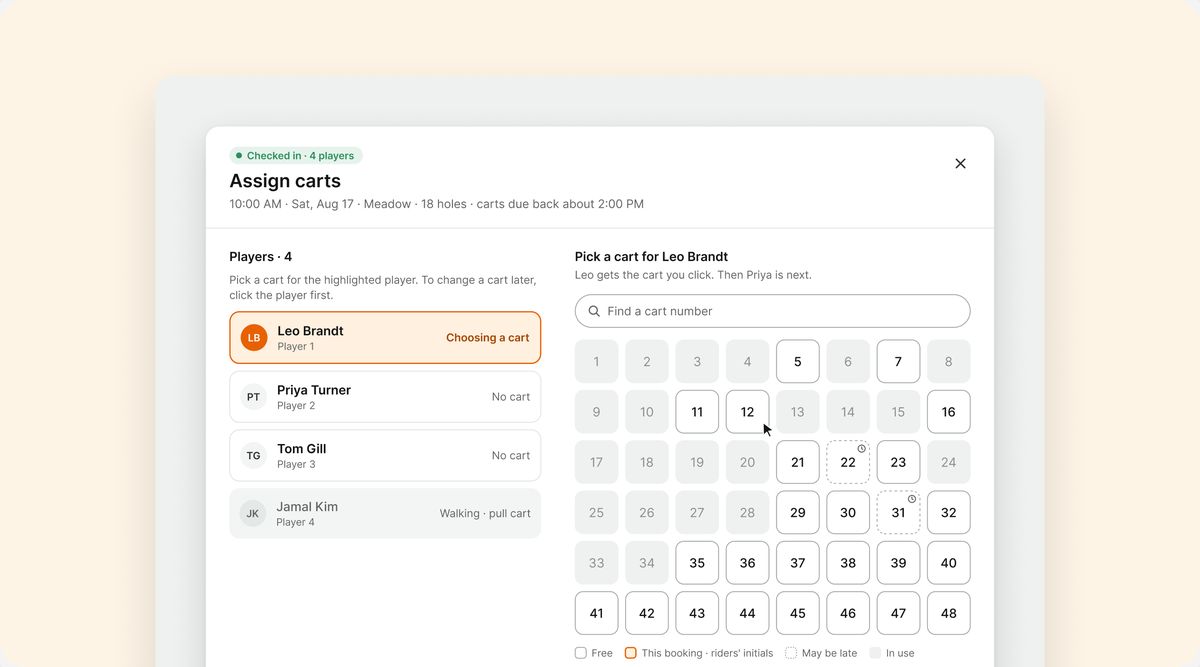Select the Jamal Kim walking player row

coord(385,514)
